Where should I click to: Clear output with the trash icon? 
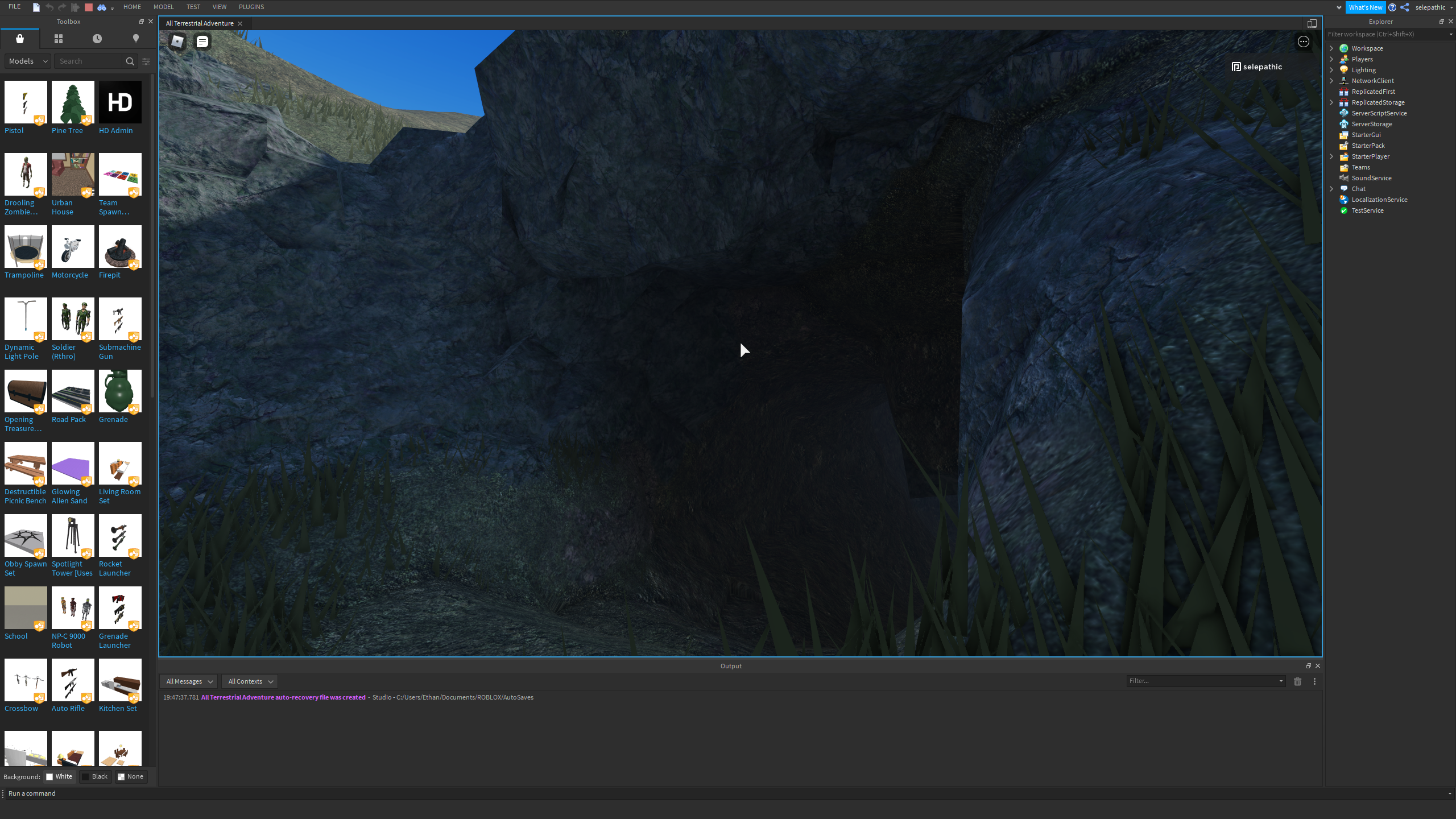(x=1297, y=681)
